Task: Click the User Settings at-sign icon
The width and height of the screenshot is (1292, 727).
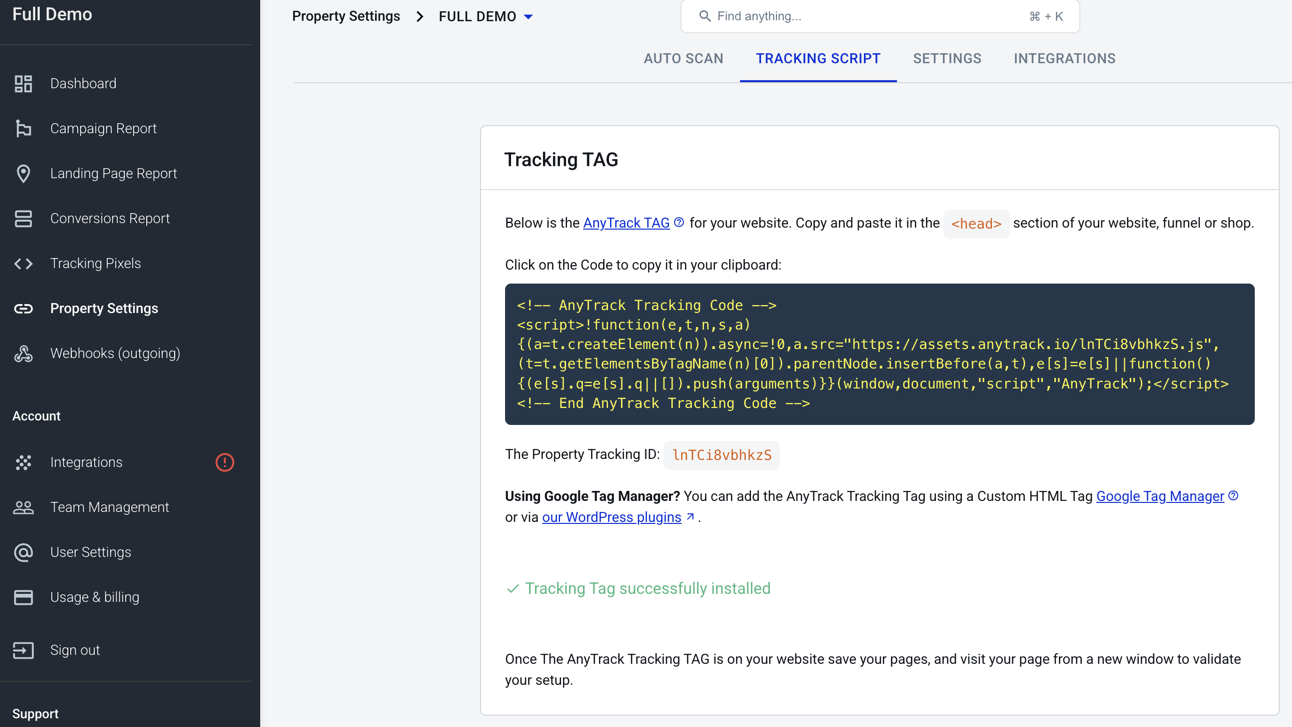Action: pos(23,553)
